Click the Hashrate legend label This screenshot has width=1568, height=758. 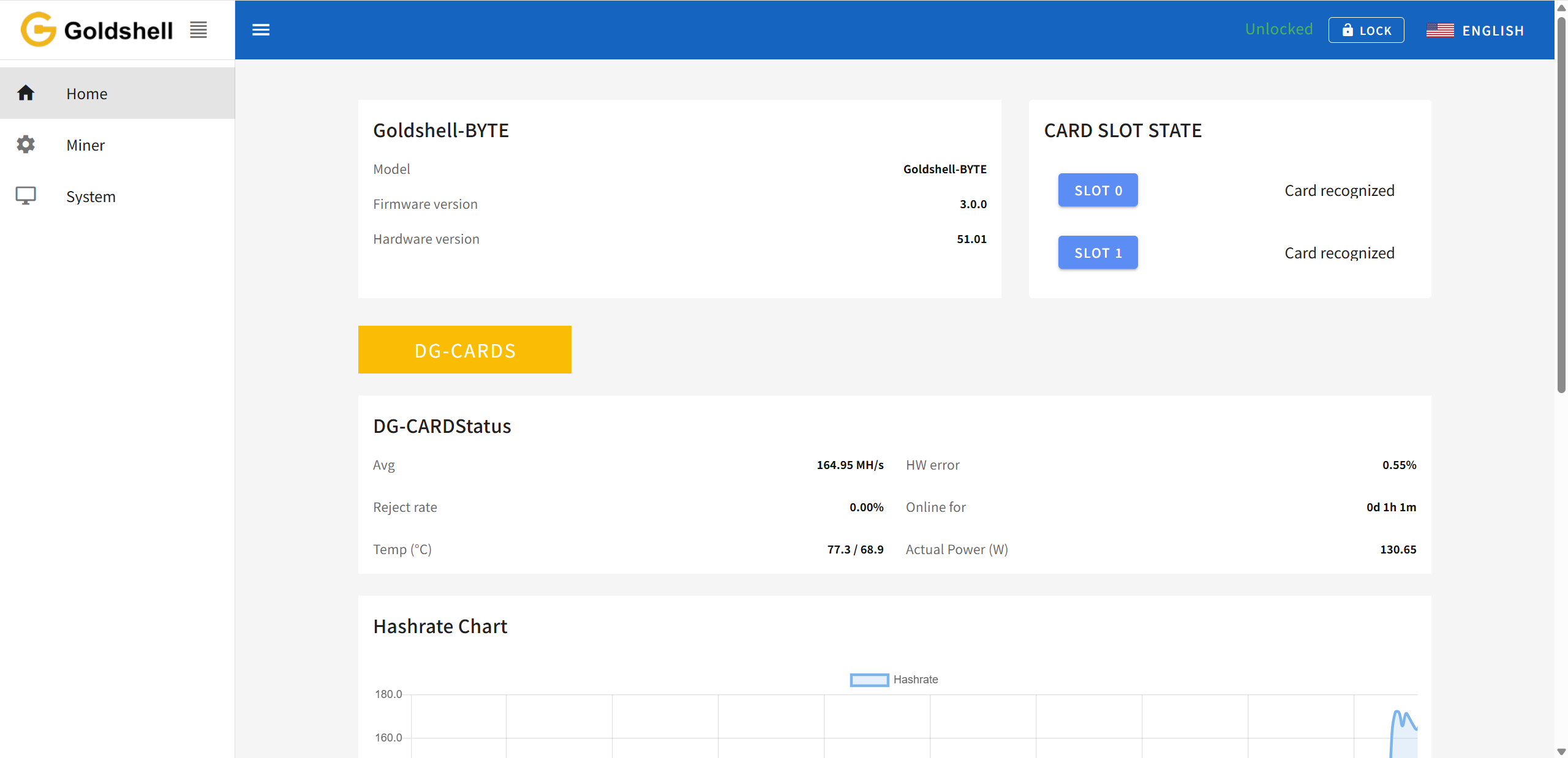(916, 680)
